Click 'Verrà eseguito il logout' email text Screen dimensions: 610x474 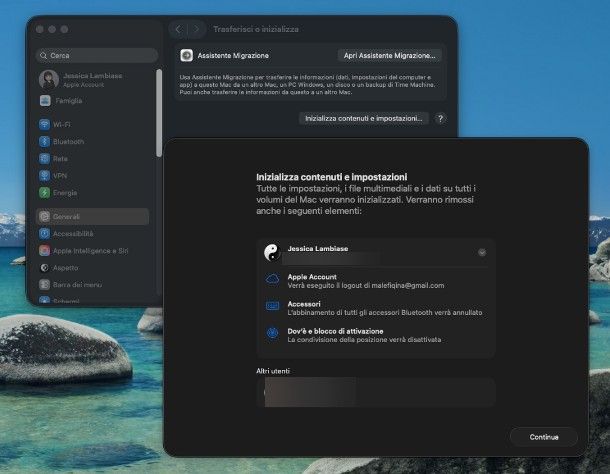tap(366, 286)
